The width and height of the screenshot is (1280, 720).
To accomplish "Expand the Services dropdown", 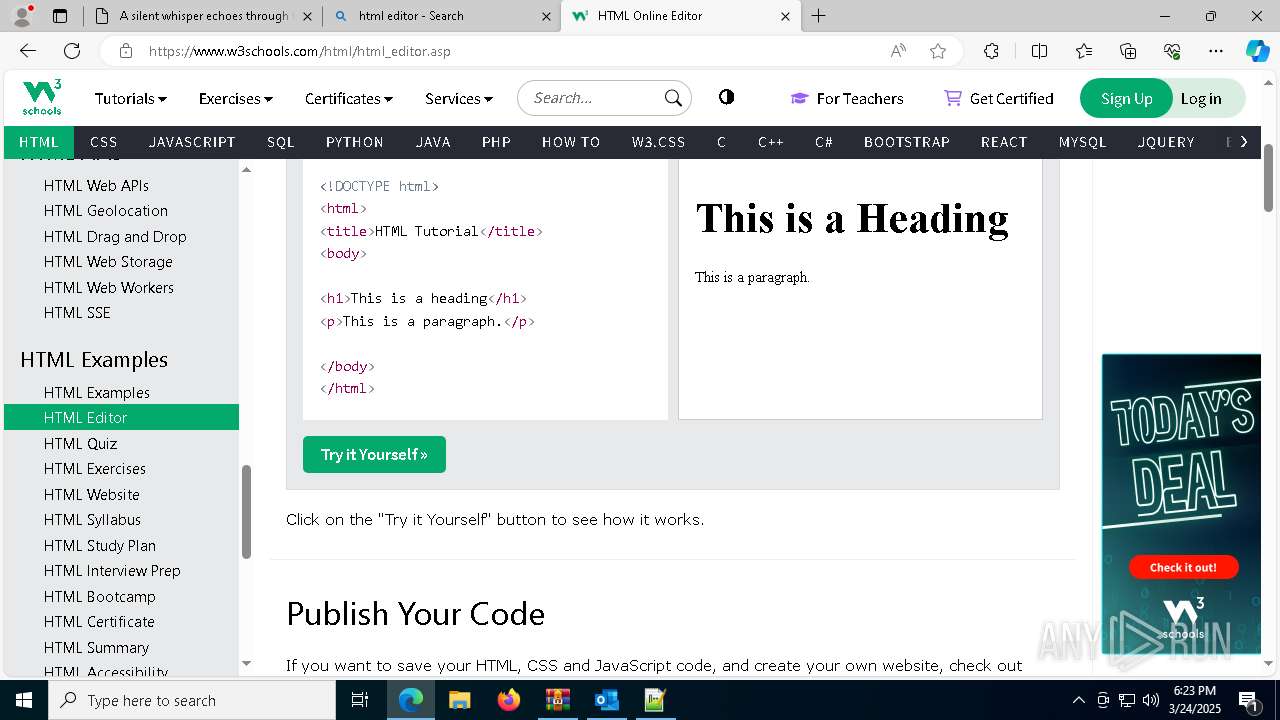I will (459, 98).
